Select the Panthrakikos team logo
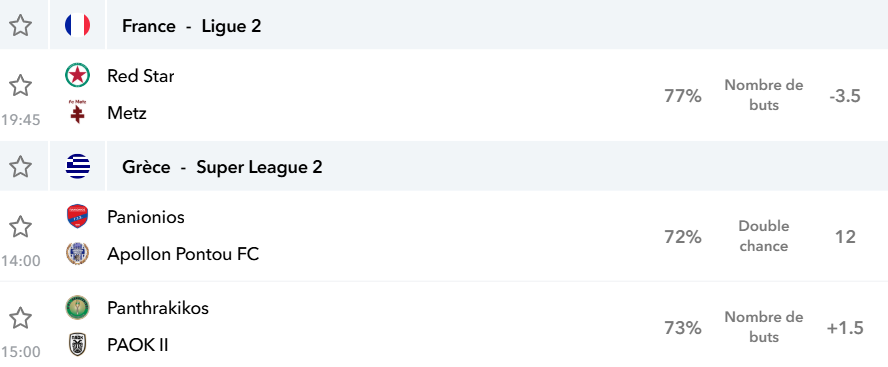Viewport: 888px width, 367px height. [x=78, y=308]
